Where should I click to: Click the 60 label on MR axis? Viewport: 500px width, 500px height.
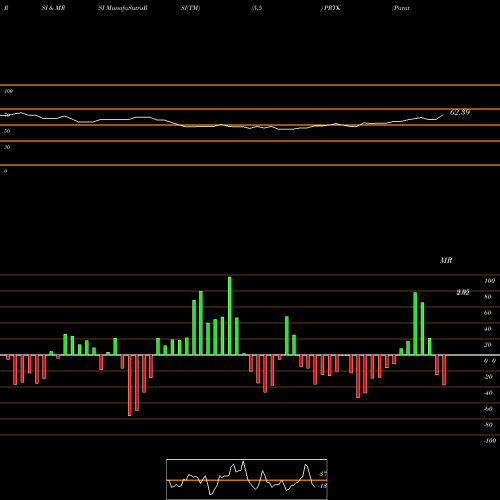pos(488,313)
